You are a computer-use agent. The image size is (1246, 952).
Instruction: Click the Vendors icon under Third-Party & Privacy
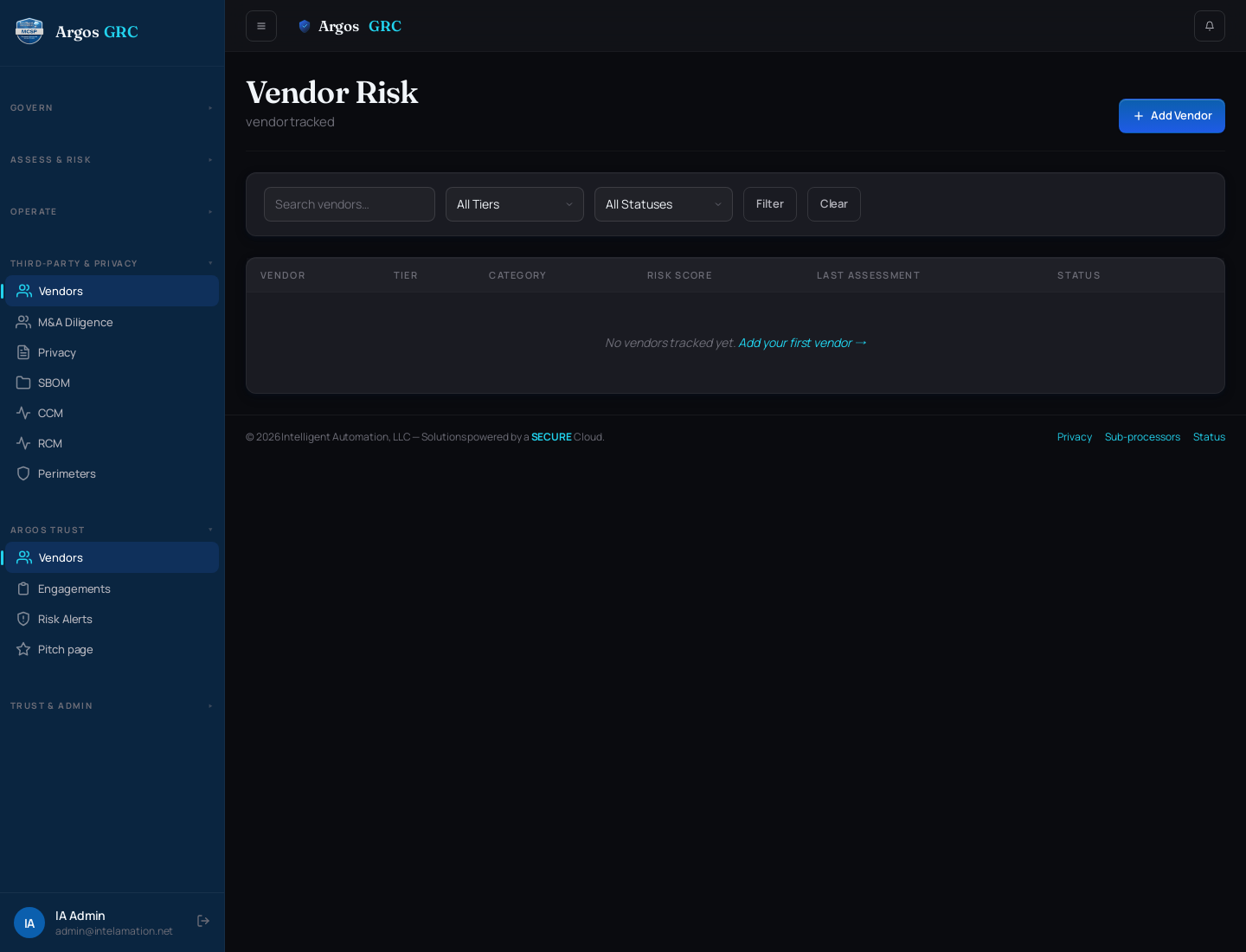24,291
